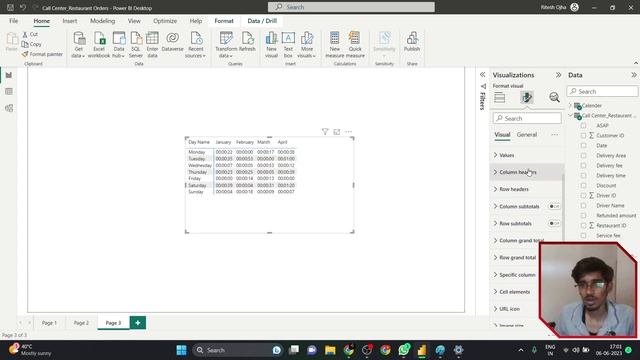Open the Data hub
The height and width of the screenshot is (360, 640).
pos(119,45)
